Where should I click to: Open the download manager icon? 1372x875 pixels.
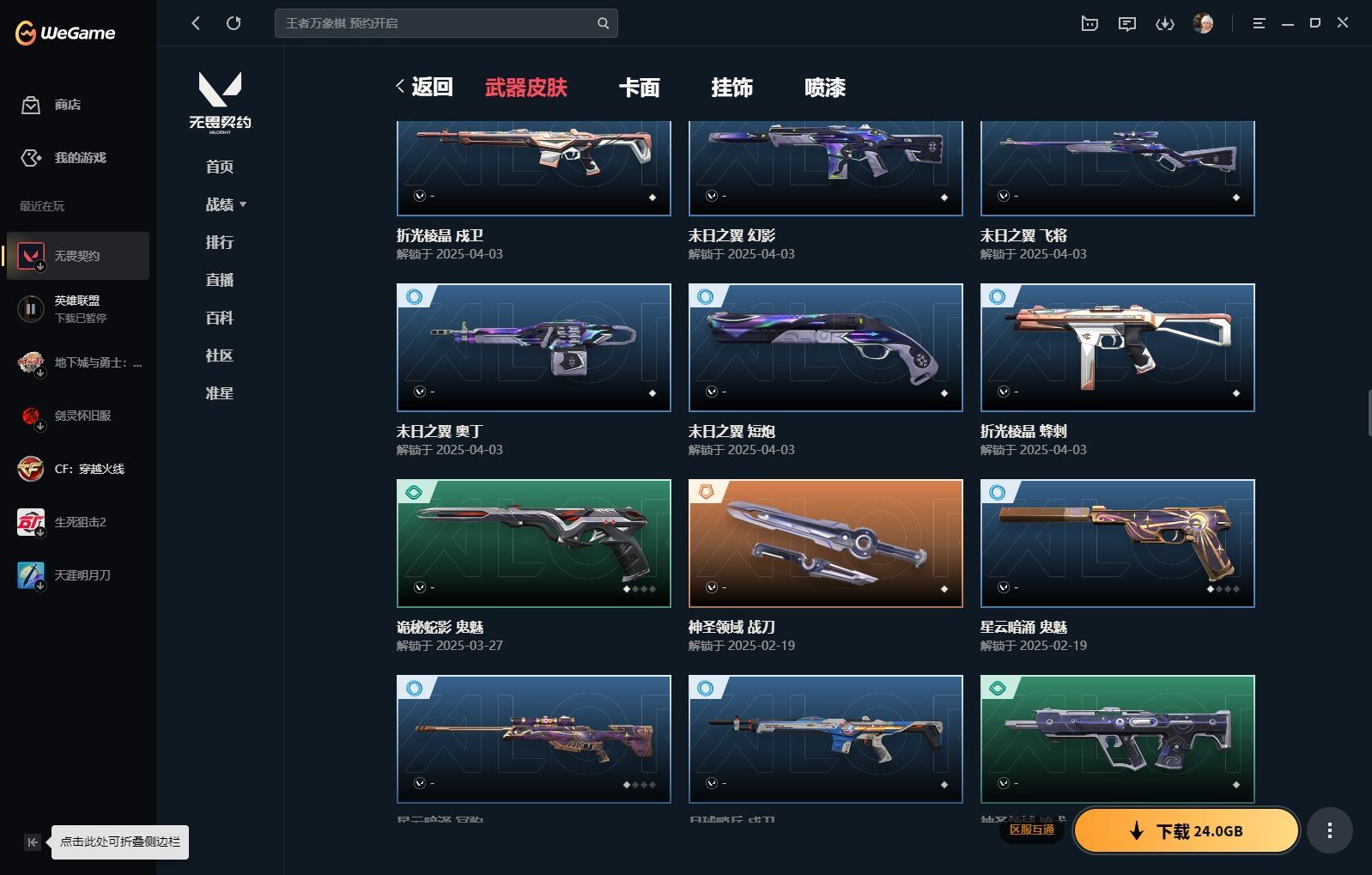click(x=1164, y=24)
